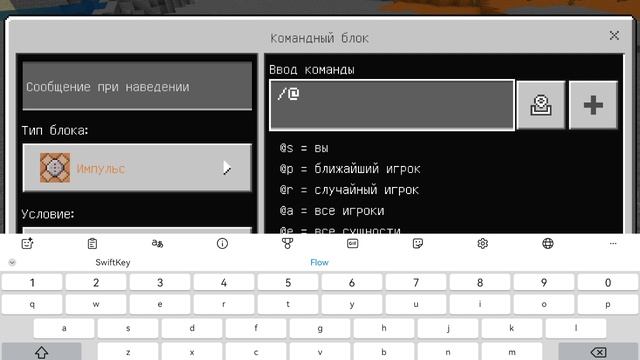Open SwiftKey settings gear icon
Image resolution: width=640 pixels, height=360 pixels.
(482, 244)
